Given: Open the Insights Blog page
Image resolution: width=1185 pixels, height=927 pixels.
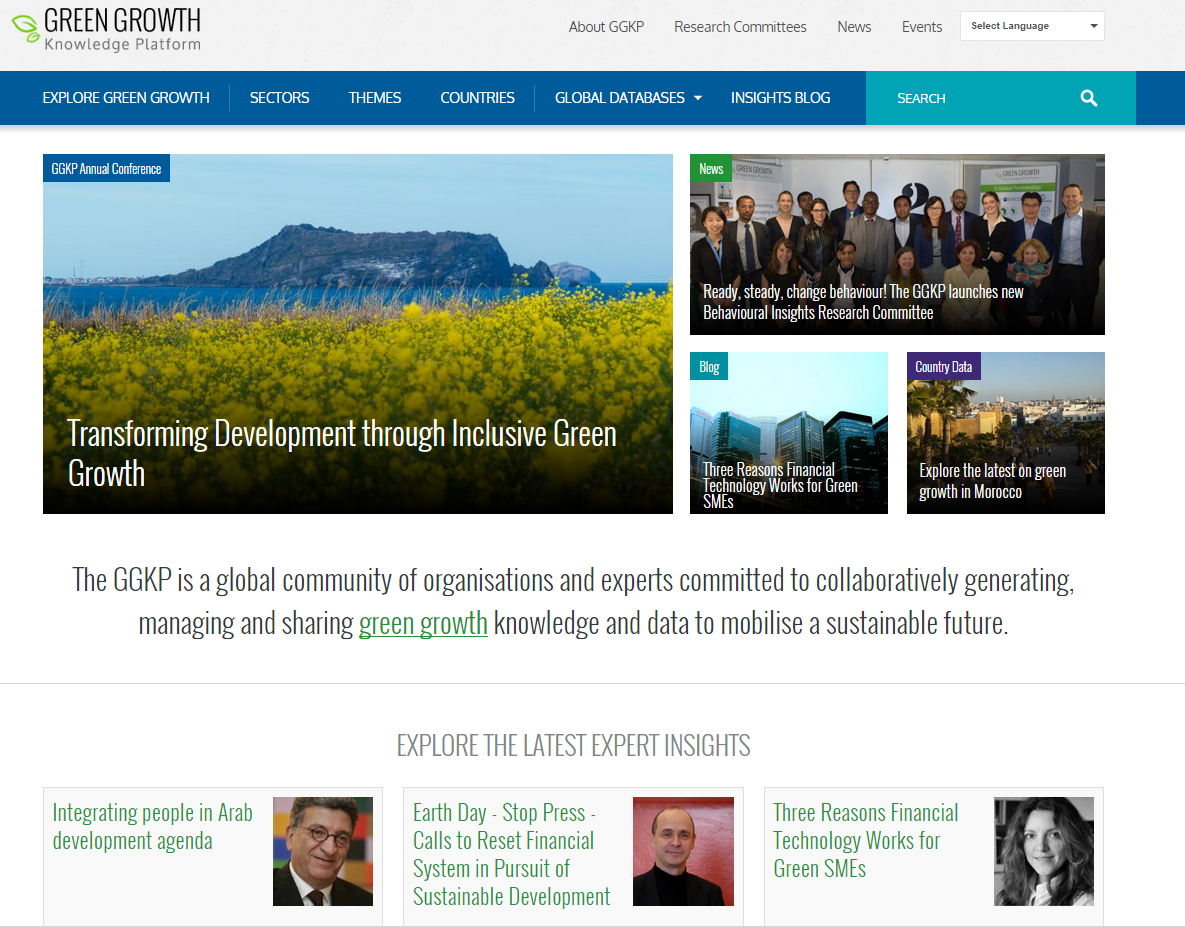Looking at the screenshot, I should [780, 98].
